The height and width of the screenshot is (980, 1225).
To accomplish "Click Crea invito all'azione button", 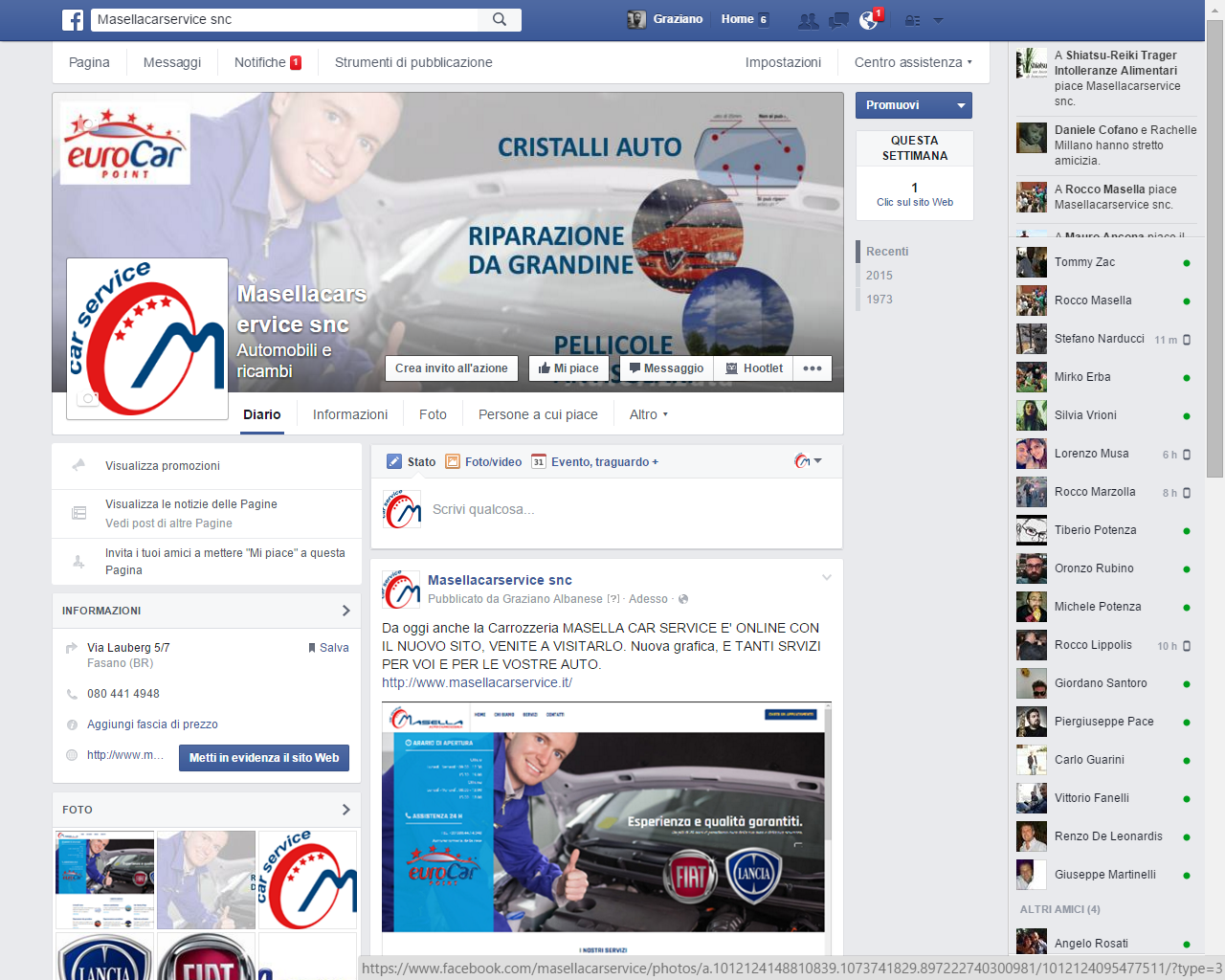I will pyautogui.click(x=452, y=368).
